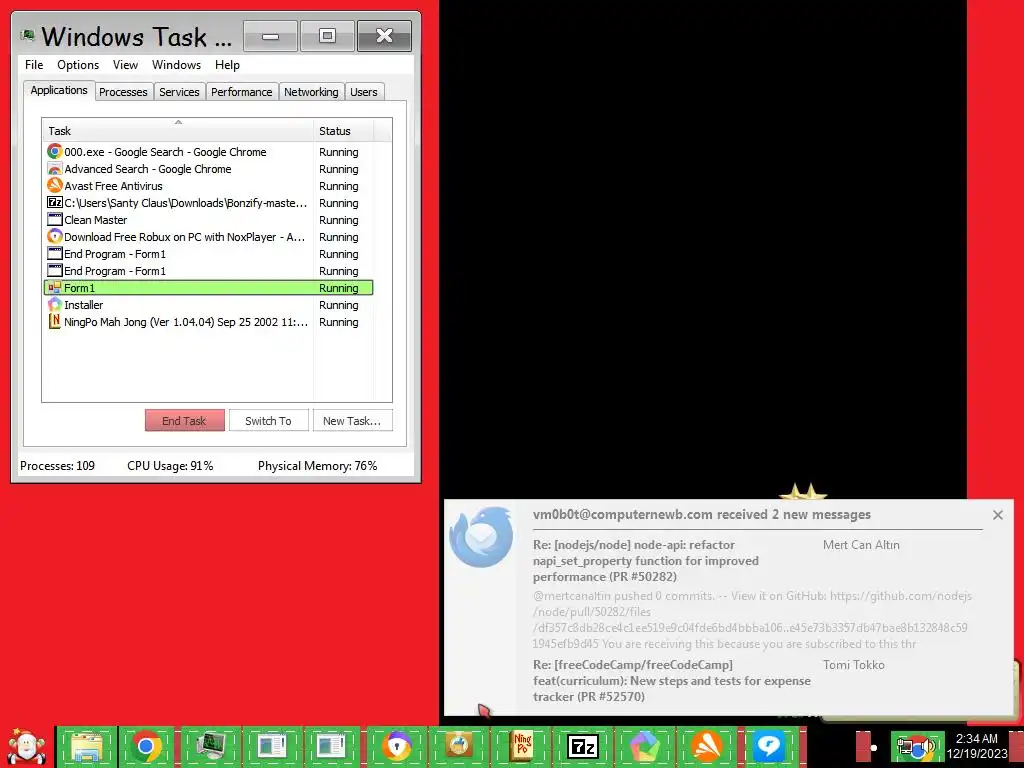The width and height of the screenshot is (1024, 768).
Task: Open the Santa start button on taskbar
Action: click(x=26, y=748)
